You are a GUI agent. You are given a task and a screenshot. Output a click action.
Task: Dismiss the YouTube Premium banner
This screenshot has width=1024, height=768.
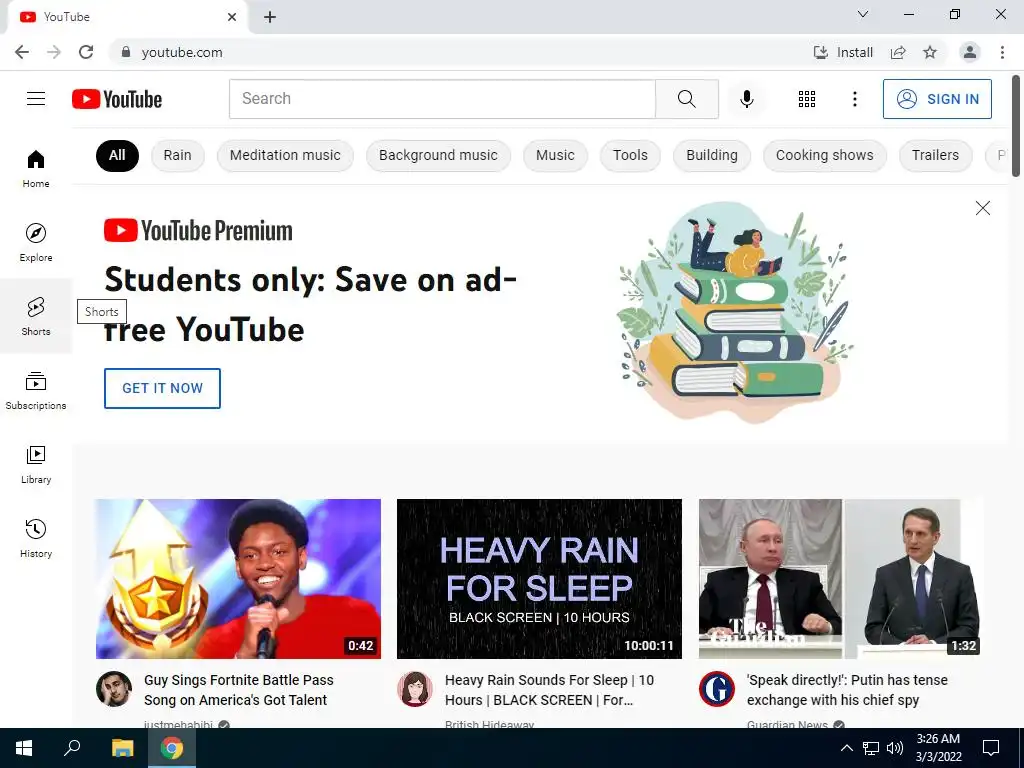[982, 208]
